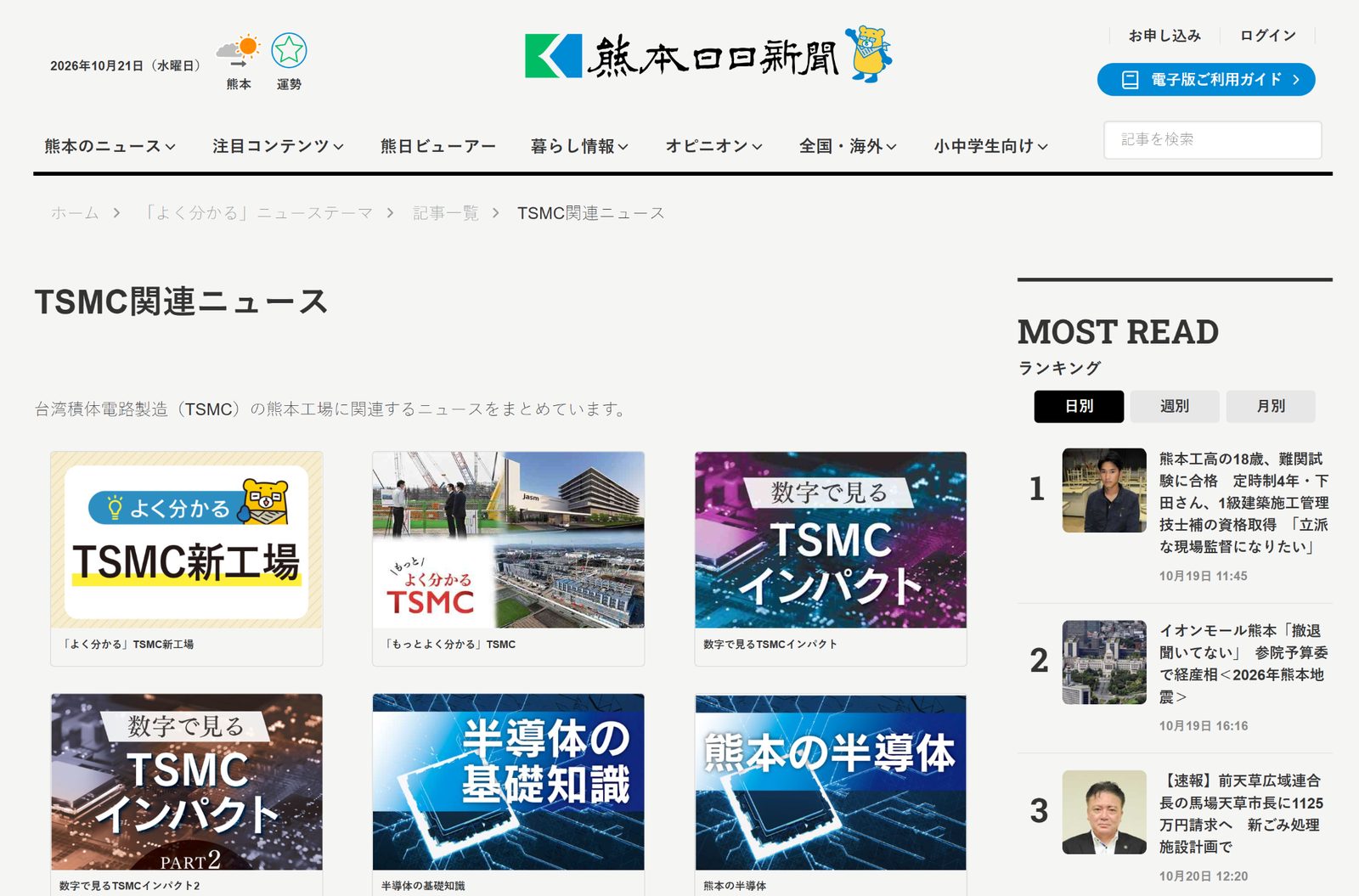1359x896 pixels.
Task: Open rank 1 article photo of young man
Action: (x=1104, y=490)
